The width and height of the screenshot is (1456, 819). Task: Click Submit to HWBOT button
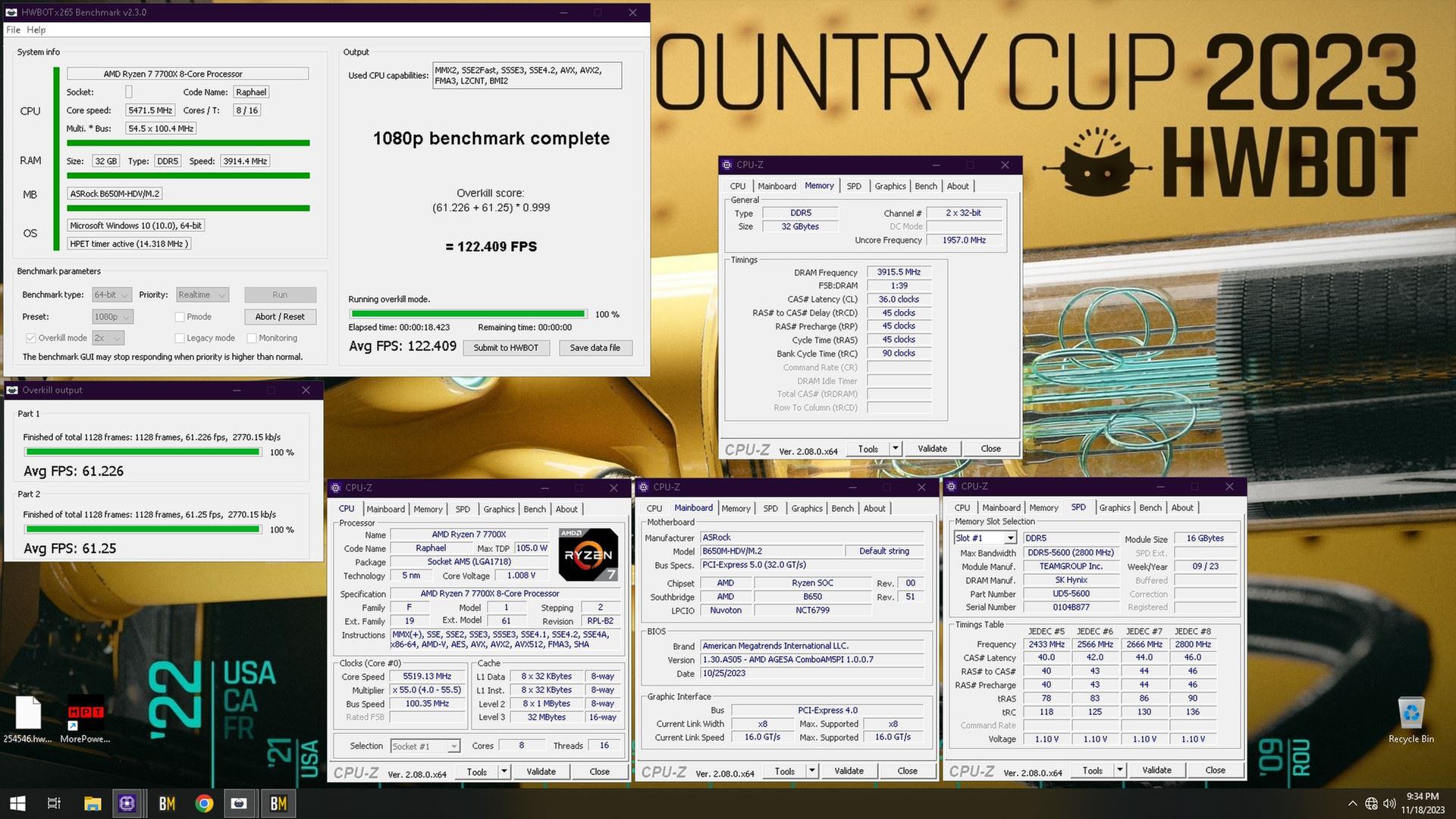[506, 347]
